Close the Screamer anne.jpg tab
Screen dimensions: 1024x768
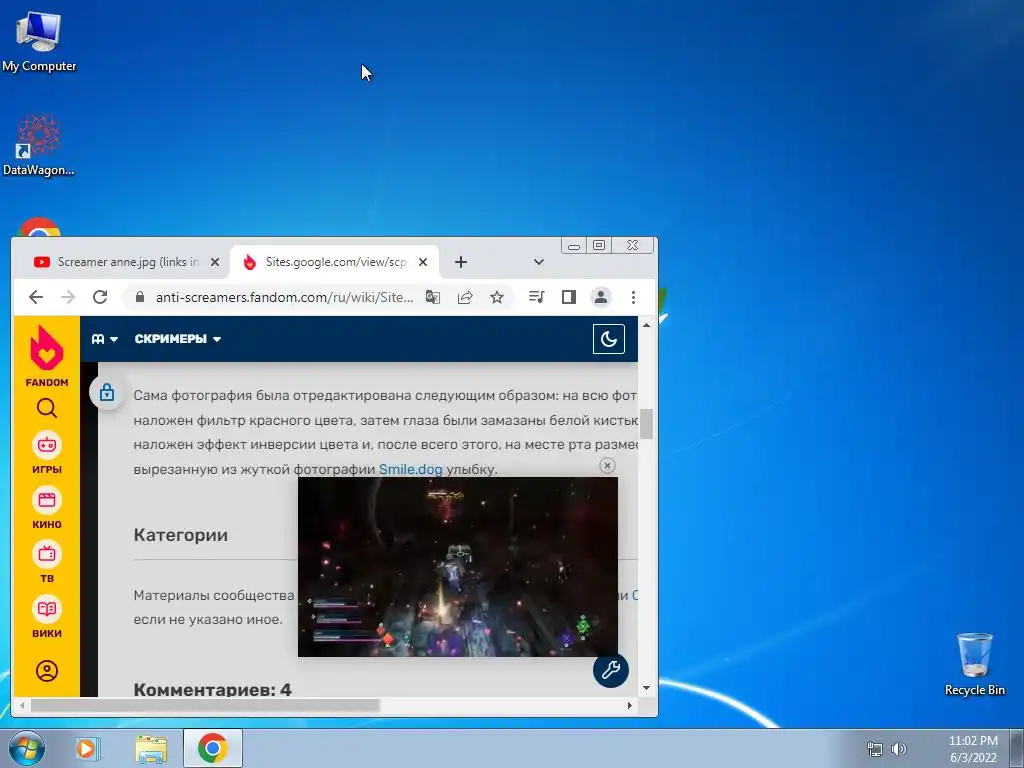[x=215, y=262]
